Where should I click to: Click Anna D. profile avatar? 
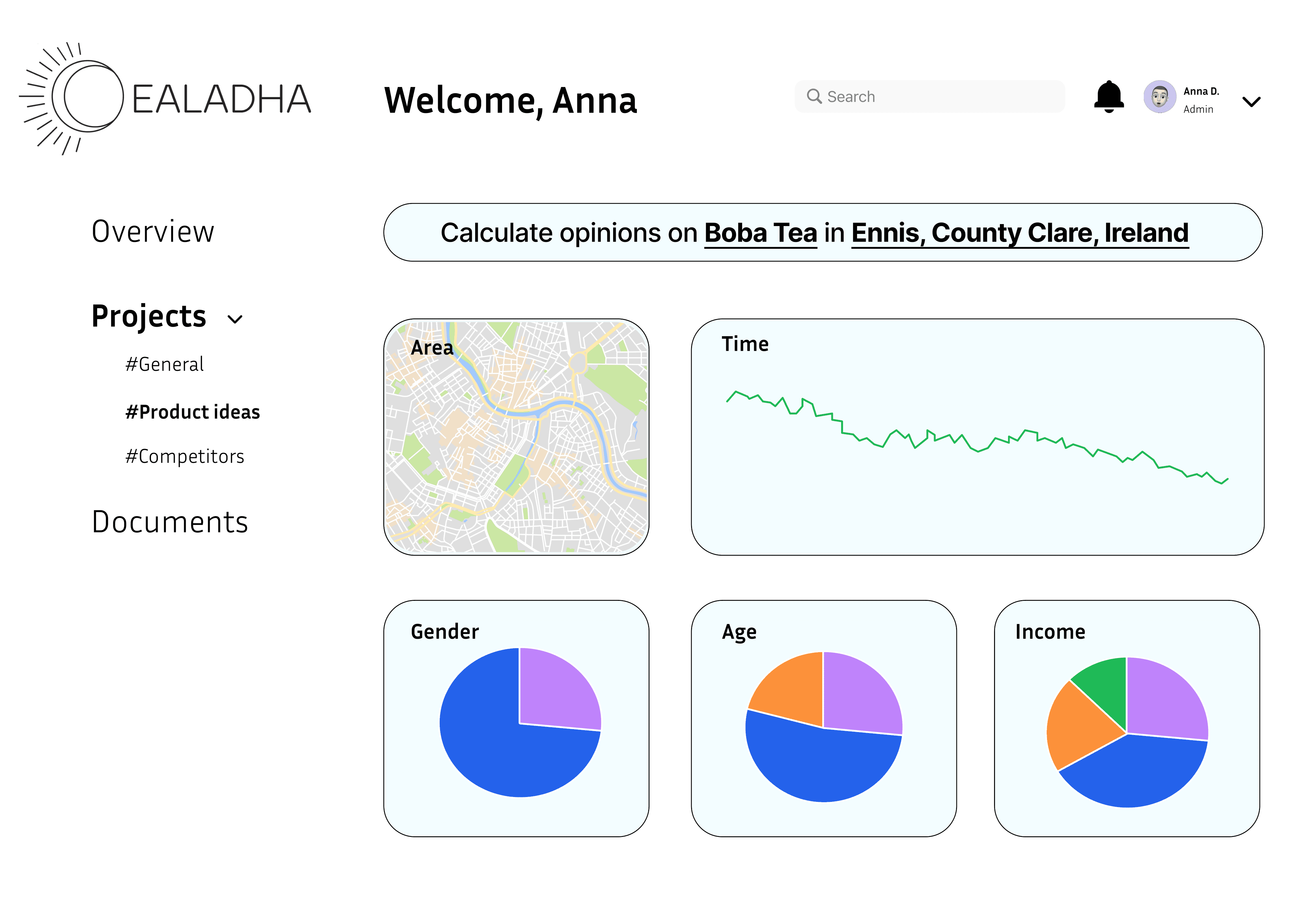pos(1160,97)
